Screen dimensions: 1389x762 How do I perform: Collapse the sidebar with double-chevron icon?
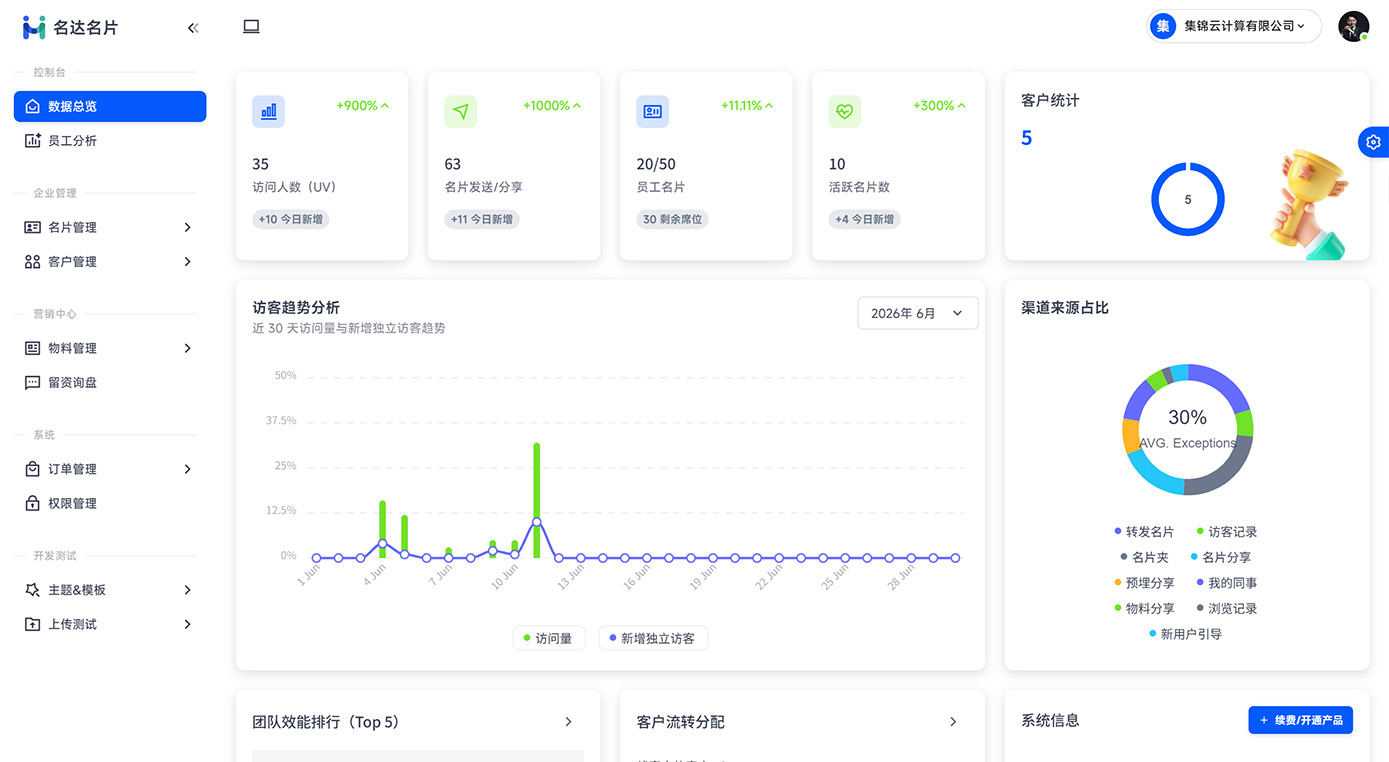[x=193, y=28]
